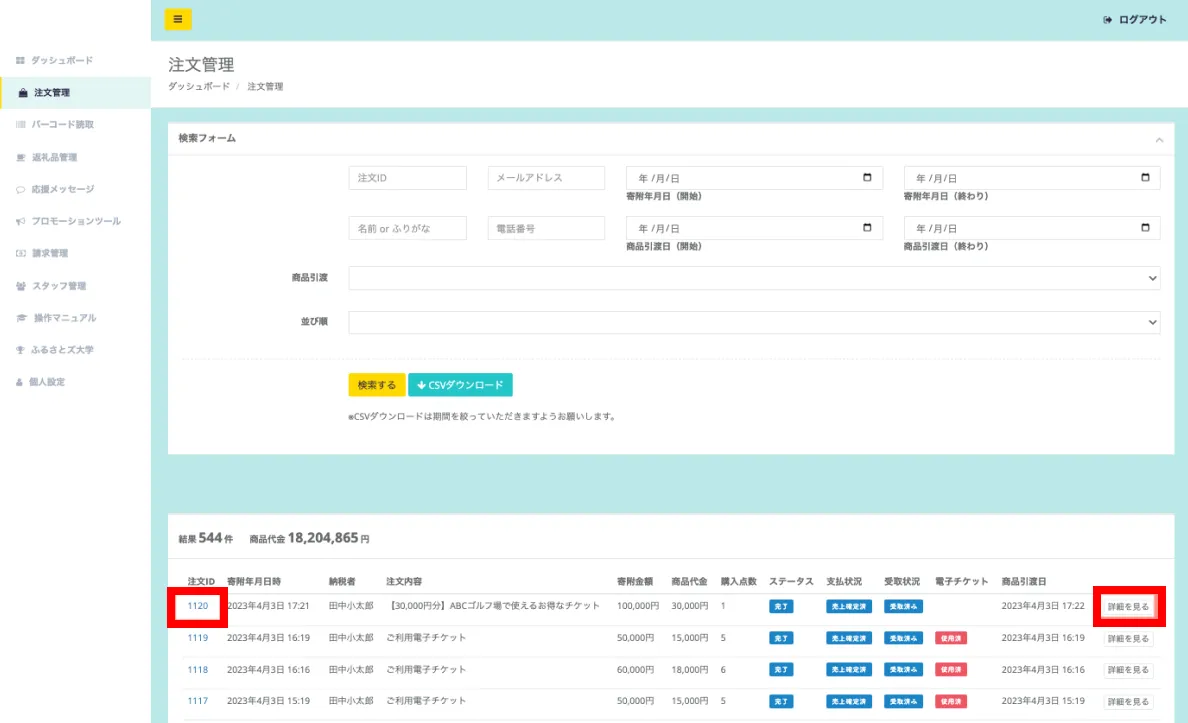Click ダッシュボード in the breadcrumb

198,87
